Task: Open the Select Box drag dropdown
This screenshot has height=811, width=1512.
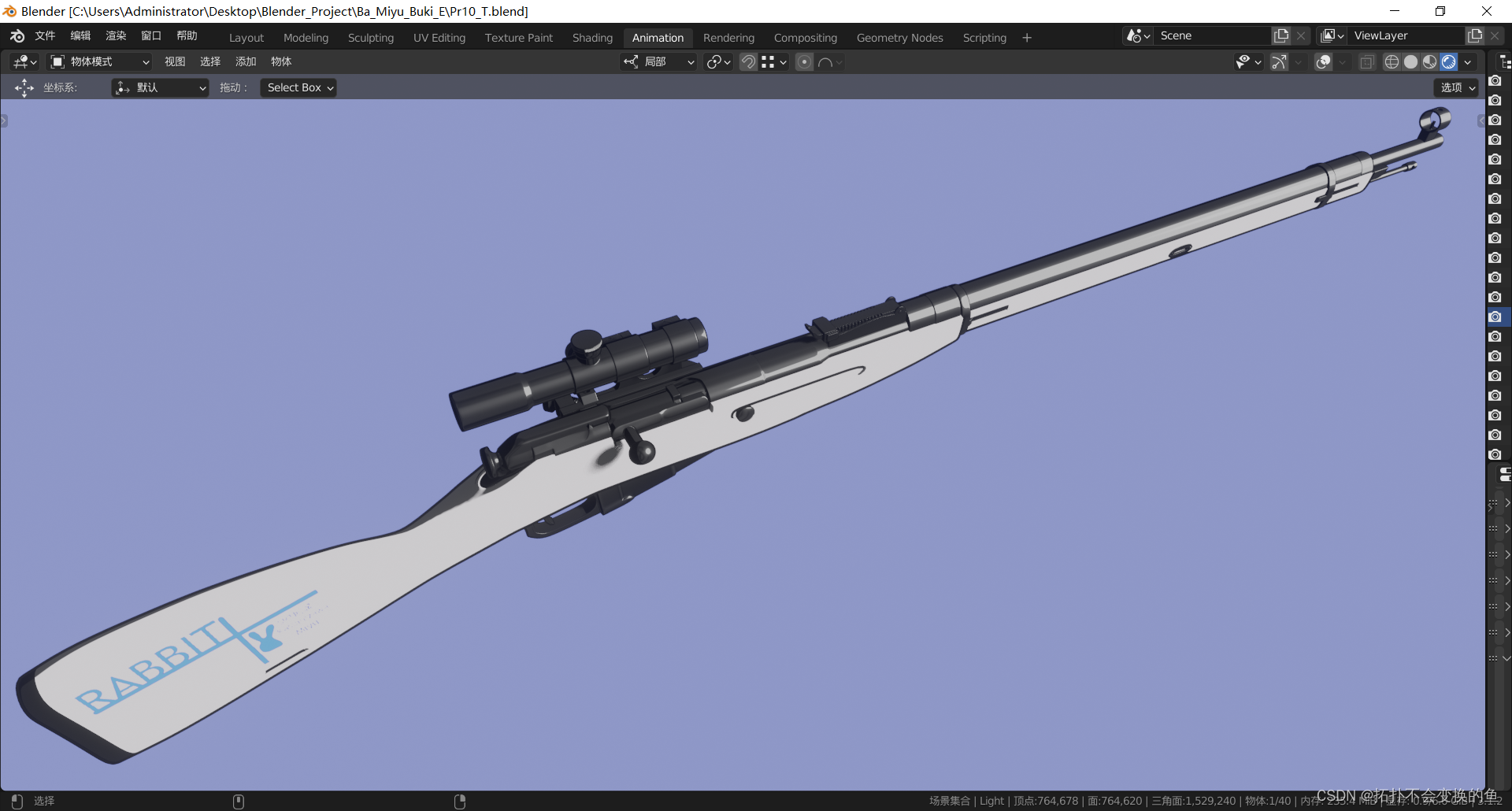Action: point(299,87)
